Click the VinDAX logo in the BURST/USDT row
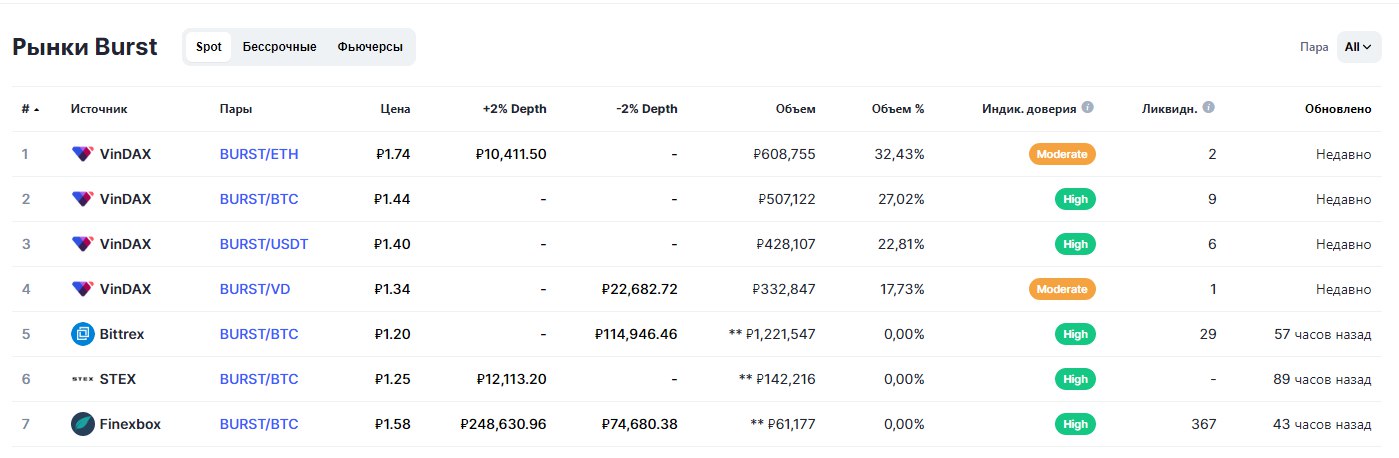This screenshot has width=1399, height=458. (83, 244)
